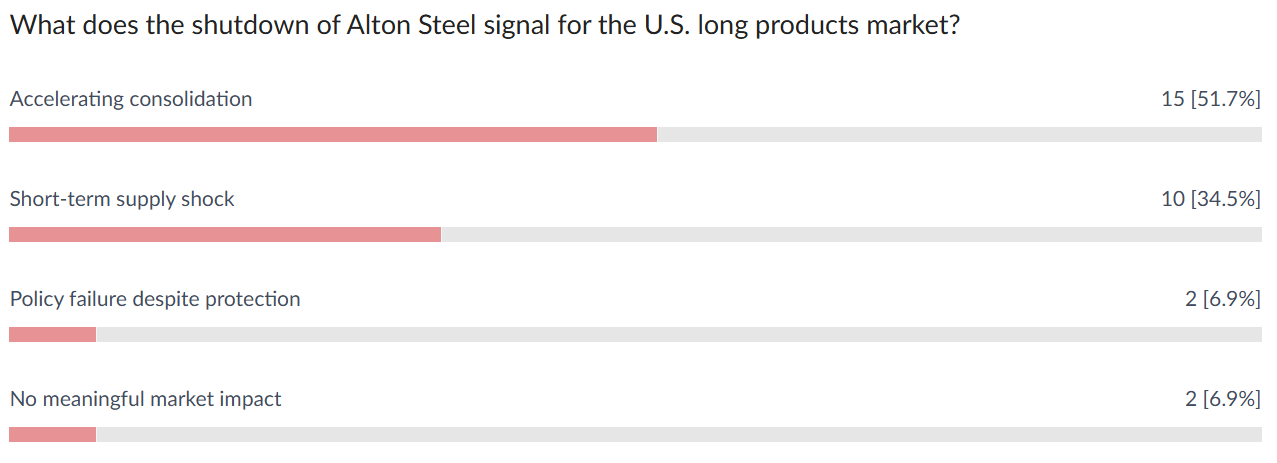Screen dimensions: 1277x463
Task: Select the "Short-term supply shock" option label
Action: 122,199
